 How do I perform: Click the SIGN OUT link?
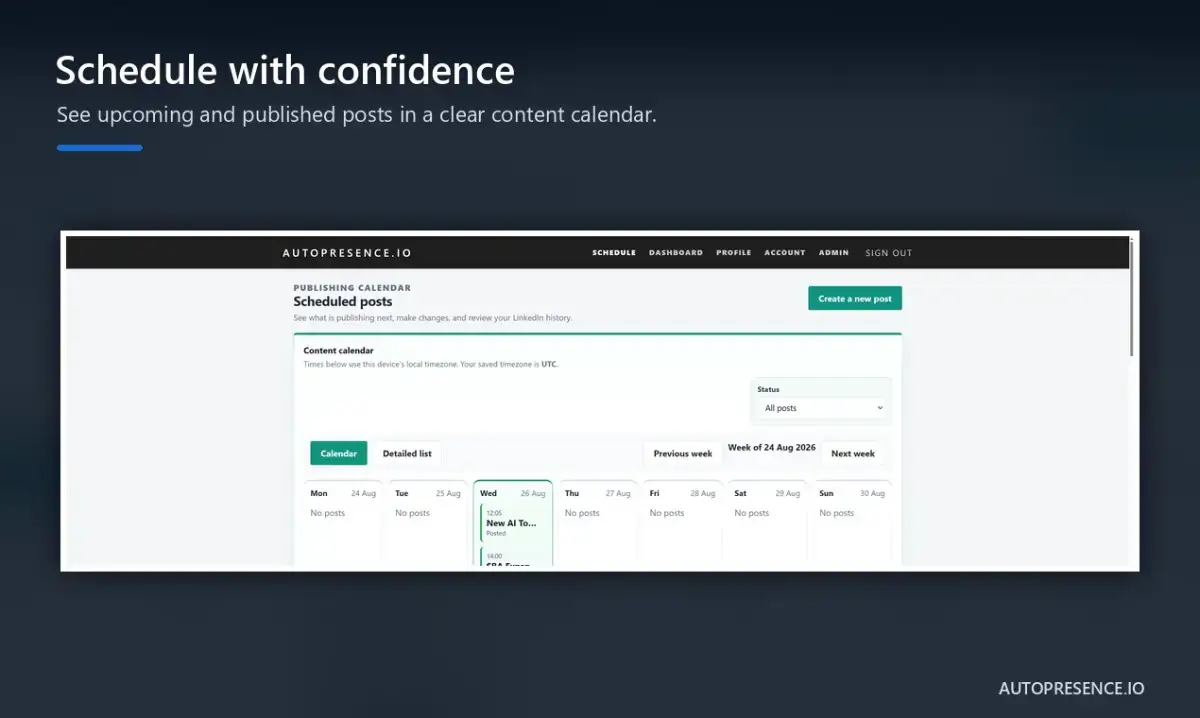[889, 253]
